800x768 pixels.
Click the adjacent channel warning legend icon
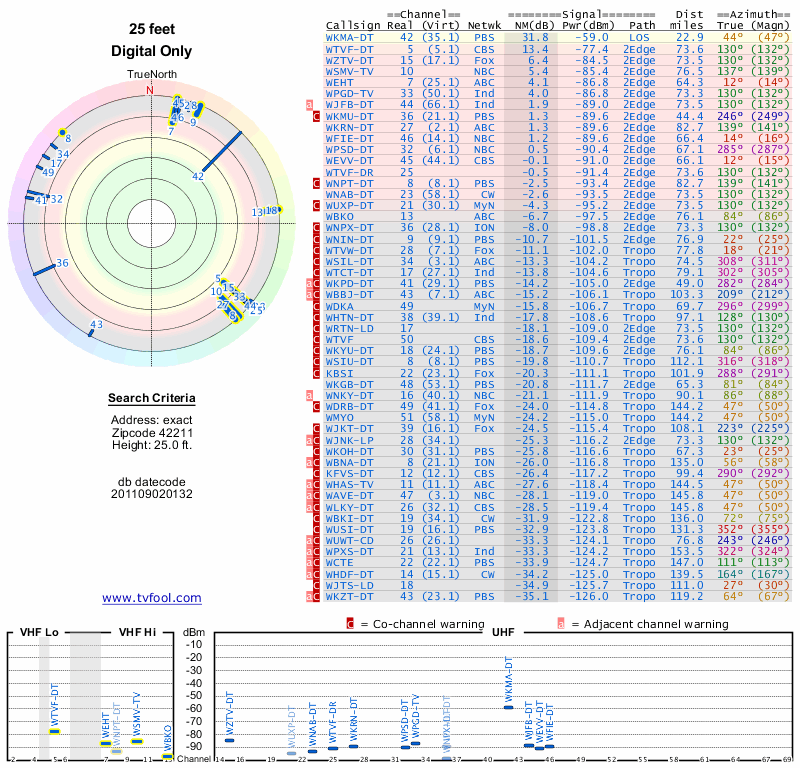pyautogui.click(x=560, y=624)
